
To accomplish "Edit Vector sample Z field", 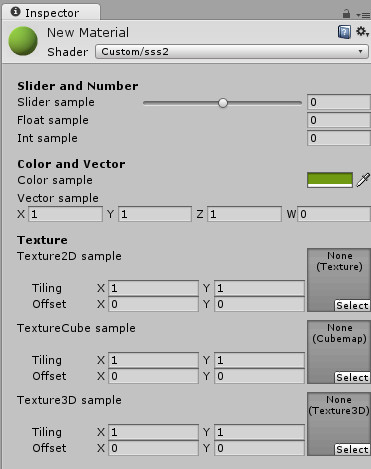I will (x=244, y=214).
